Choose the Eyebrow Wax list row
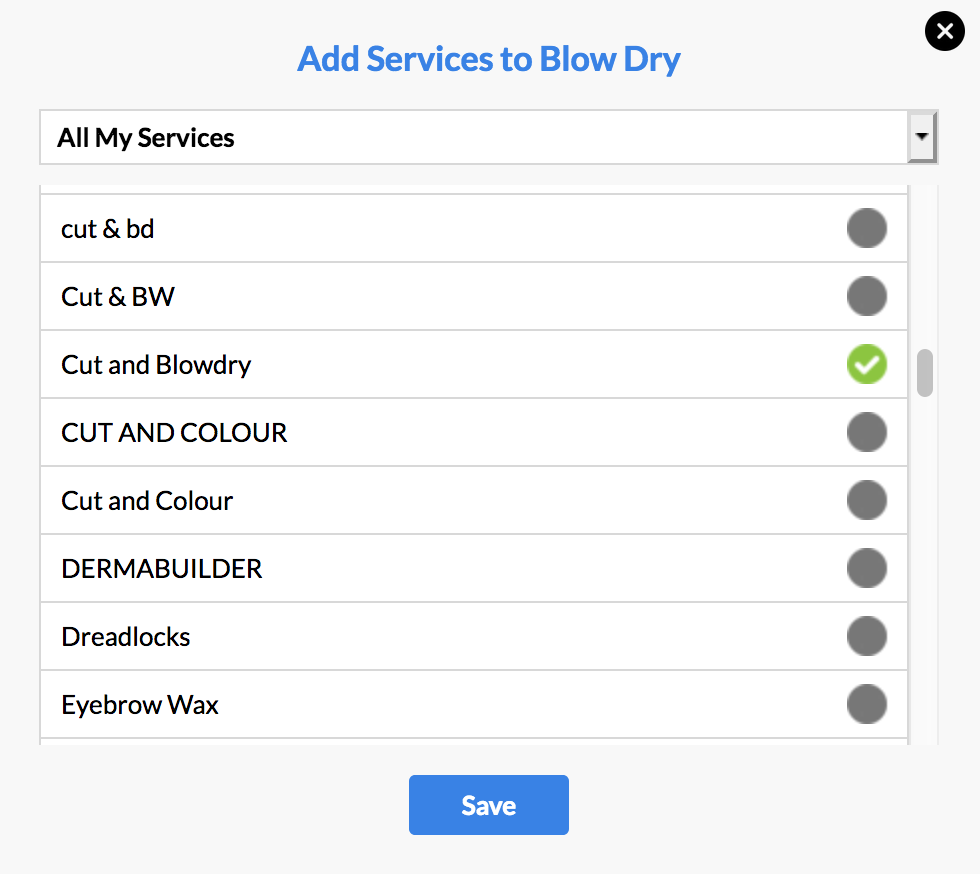 coord(474,705)
